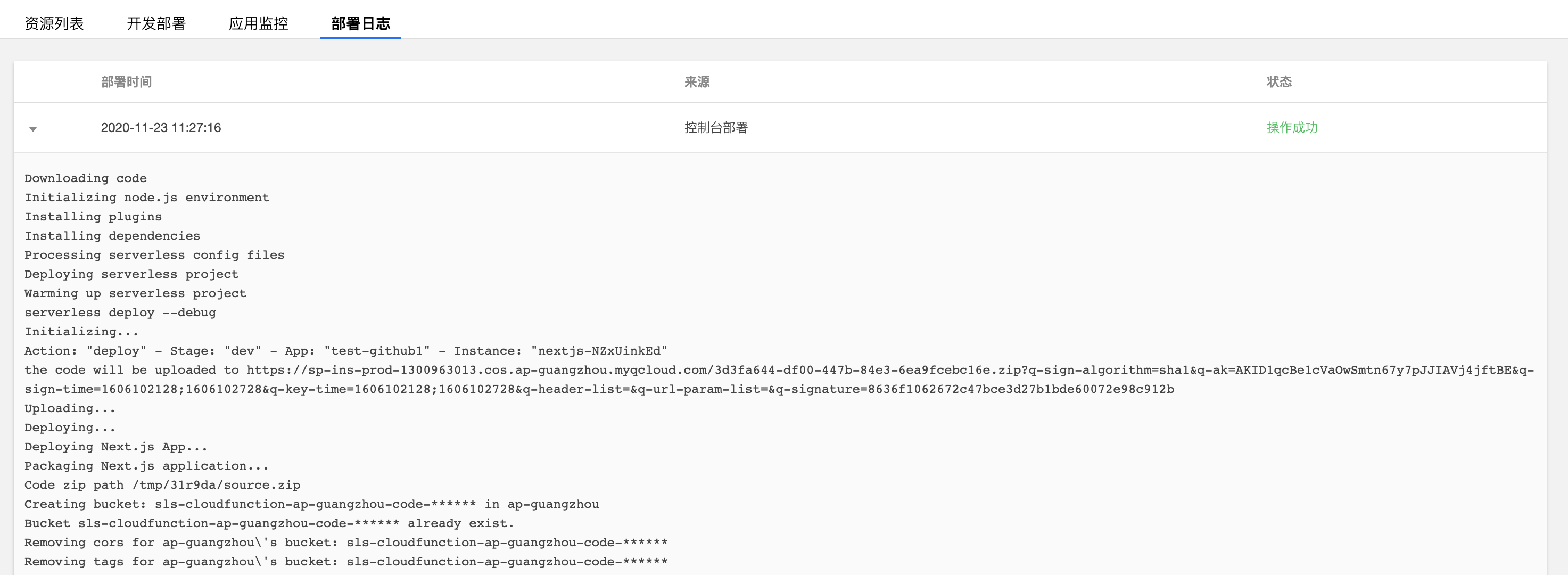Click the 'Creating bucket' log line

click(x=311, y=504)
